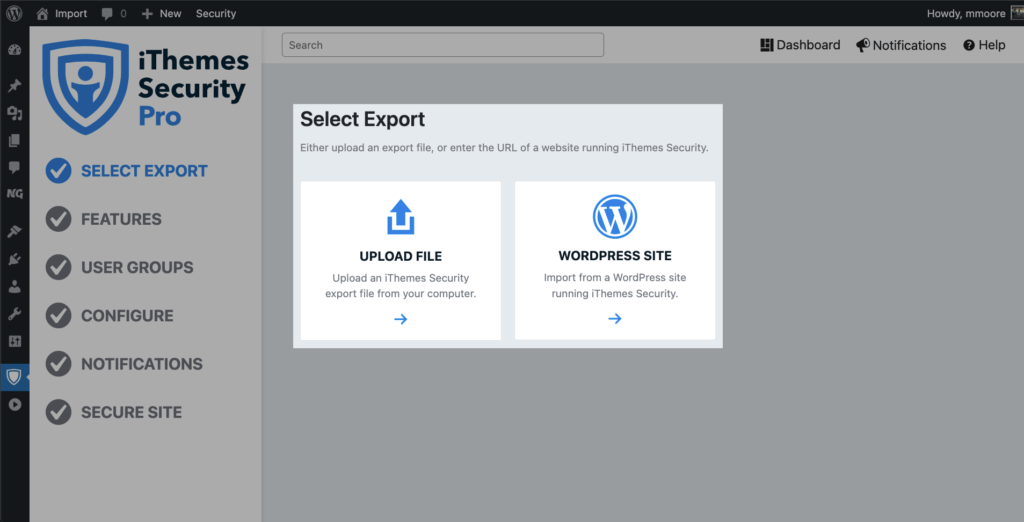
Task: Open Tools via the wrench icon
Action: [x=14, y=314]
